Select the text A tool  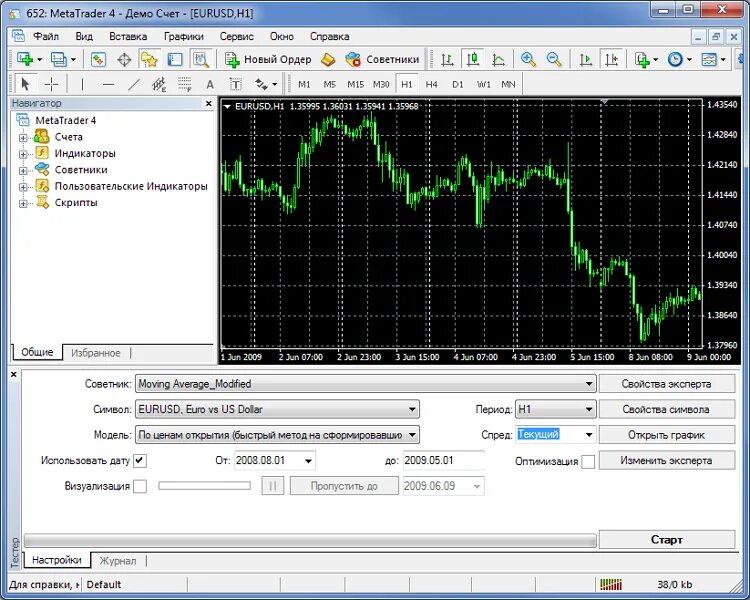210,85
